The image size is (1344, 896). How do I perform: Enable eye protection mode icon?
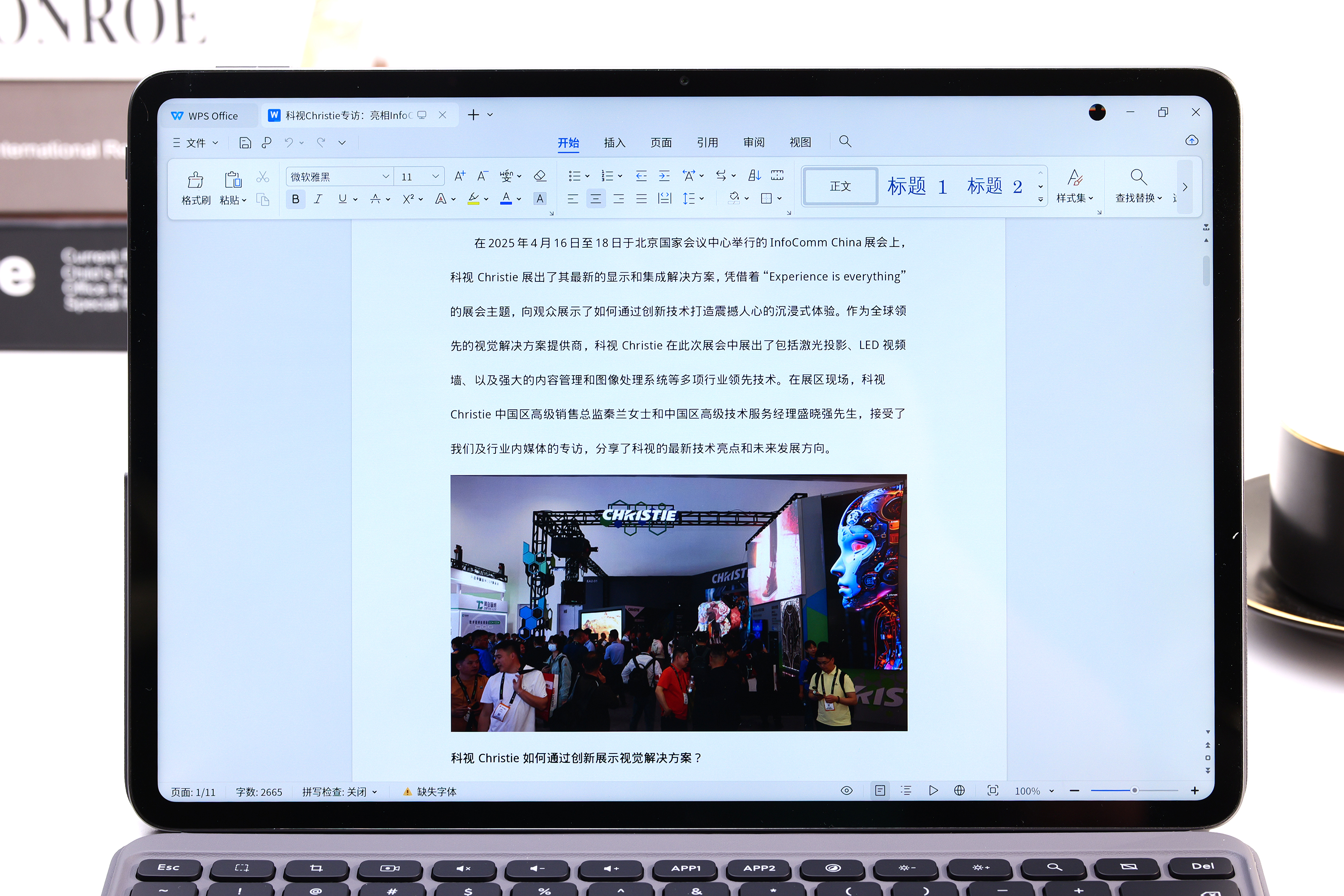pos(847,790)
